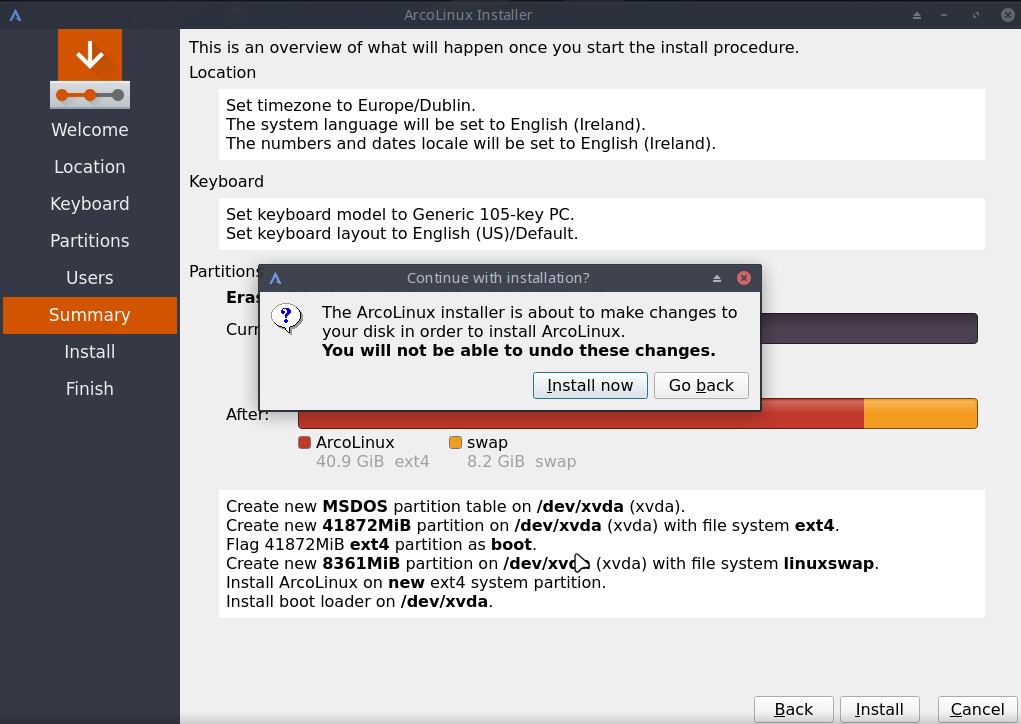Click the red ArcoLinux legend swatch
Viewport: 1021px width, 724px height.
click(x=304, y=443)
